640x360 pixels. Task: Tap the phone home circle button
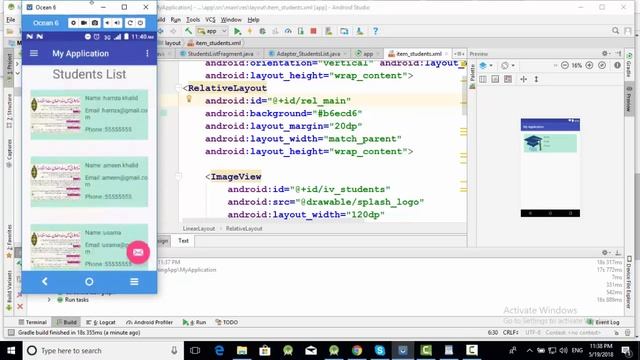[89, 282]
